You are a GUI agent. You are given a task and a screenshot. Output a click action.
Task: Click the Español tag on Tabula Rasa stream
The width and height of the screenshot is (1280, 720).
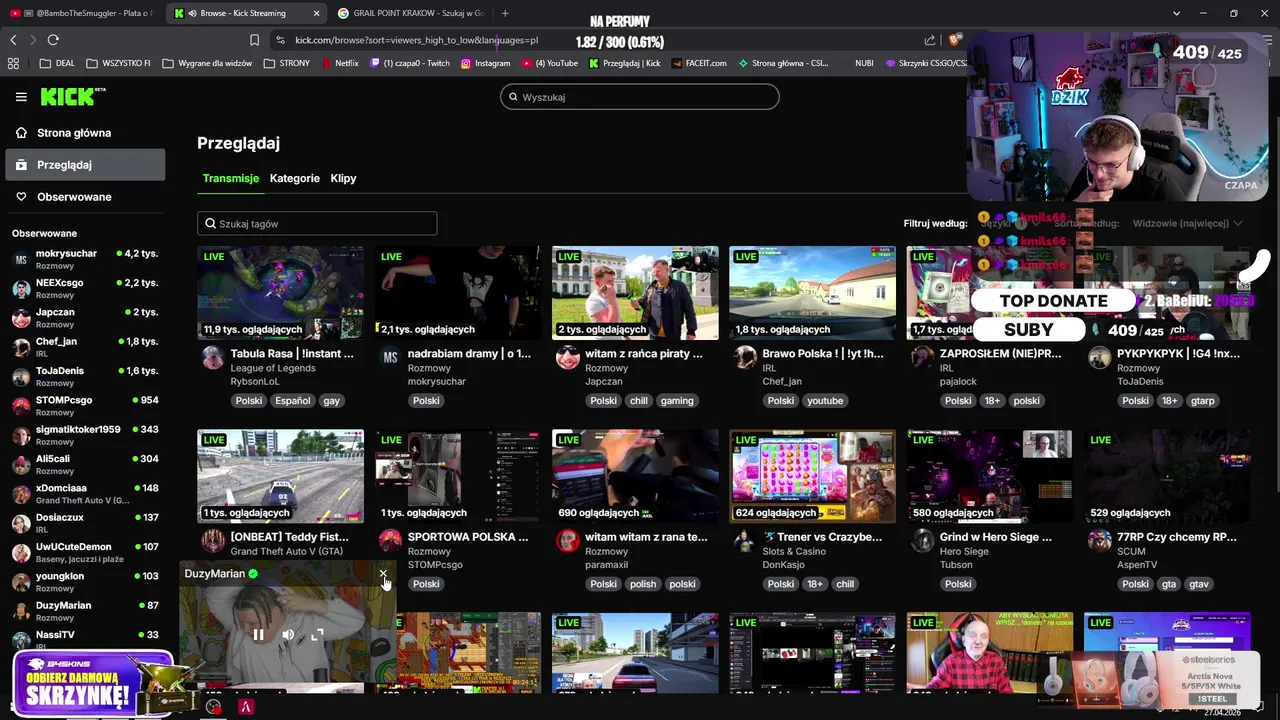[x=293, y=401]
